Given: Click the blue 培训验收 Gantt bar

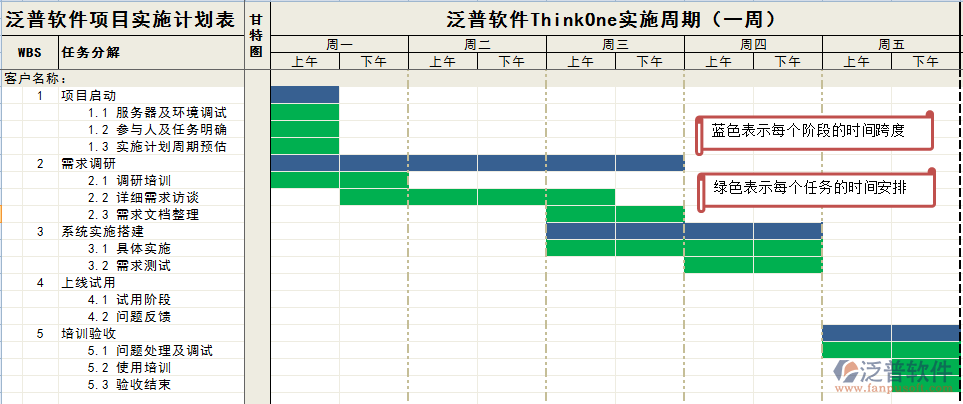Looking at the screenshot, I should [891, 333].
